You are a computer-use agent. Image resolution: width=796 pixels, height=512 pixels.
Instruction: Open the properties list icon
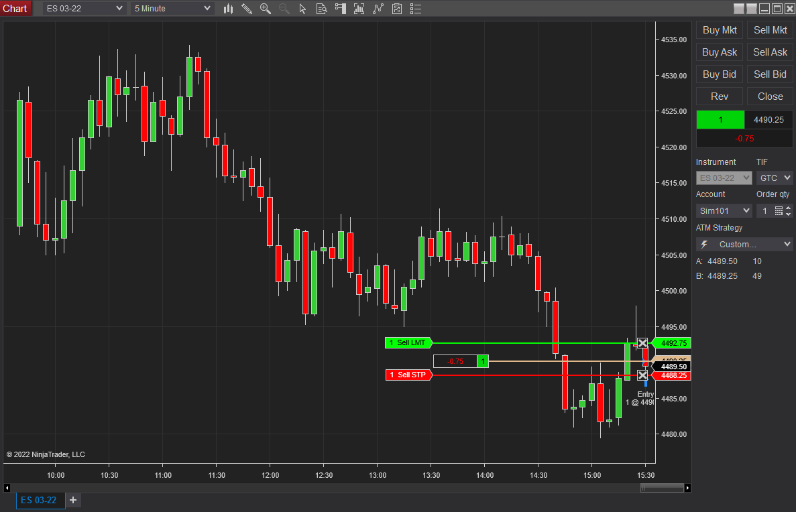pos(416,9)
